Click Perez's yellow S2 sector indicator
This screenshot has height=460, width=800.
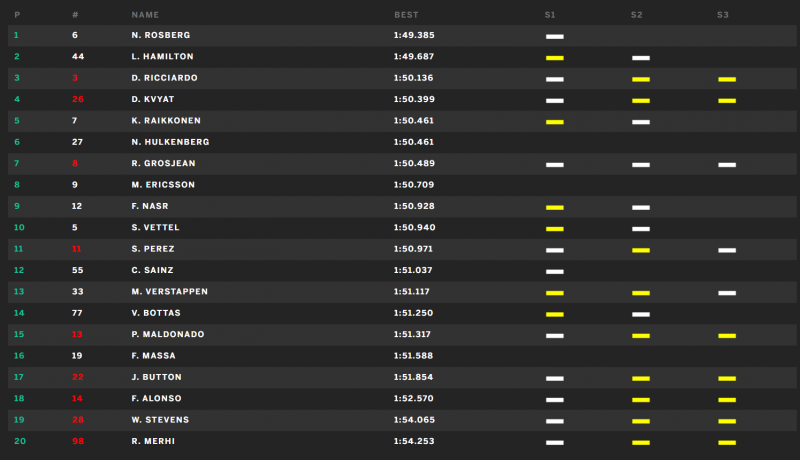(641, 250)
